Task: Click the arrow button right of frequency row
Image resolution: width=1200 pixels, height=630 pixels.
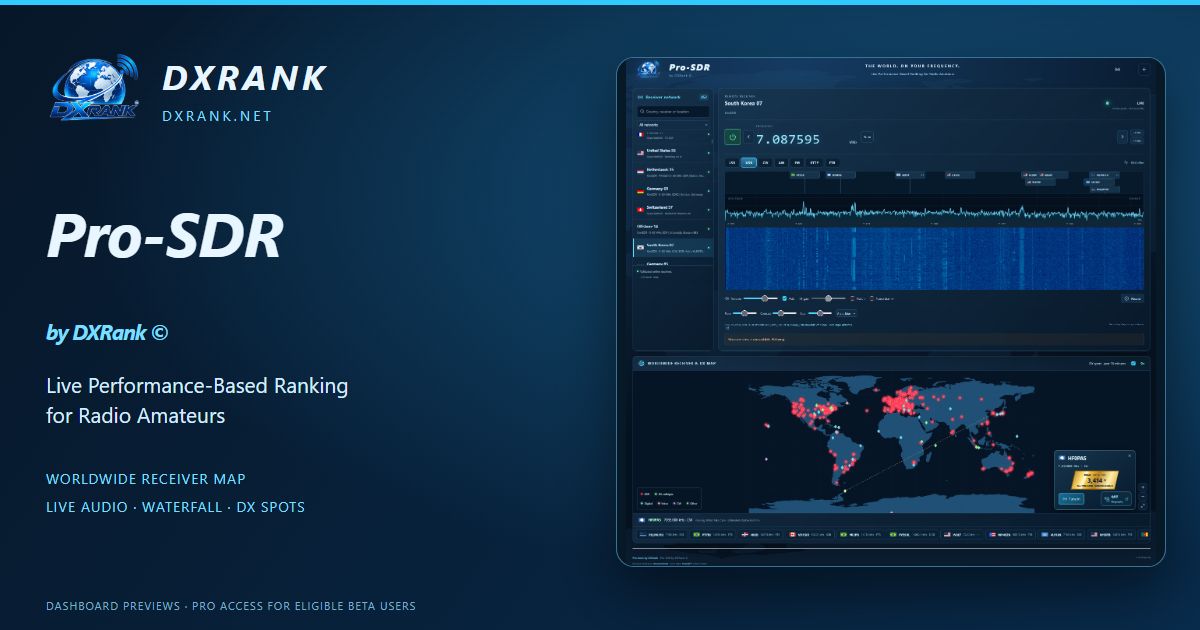Action: pos(1122,137)
